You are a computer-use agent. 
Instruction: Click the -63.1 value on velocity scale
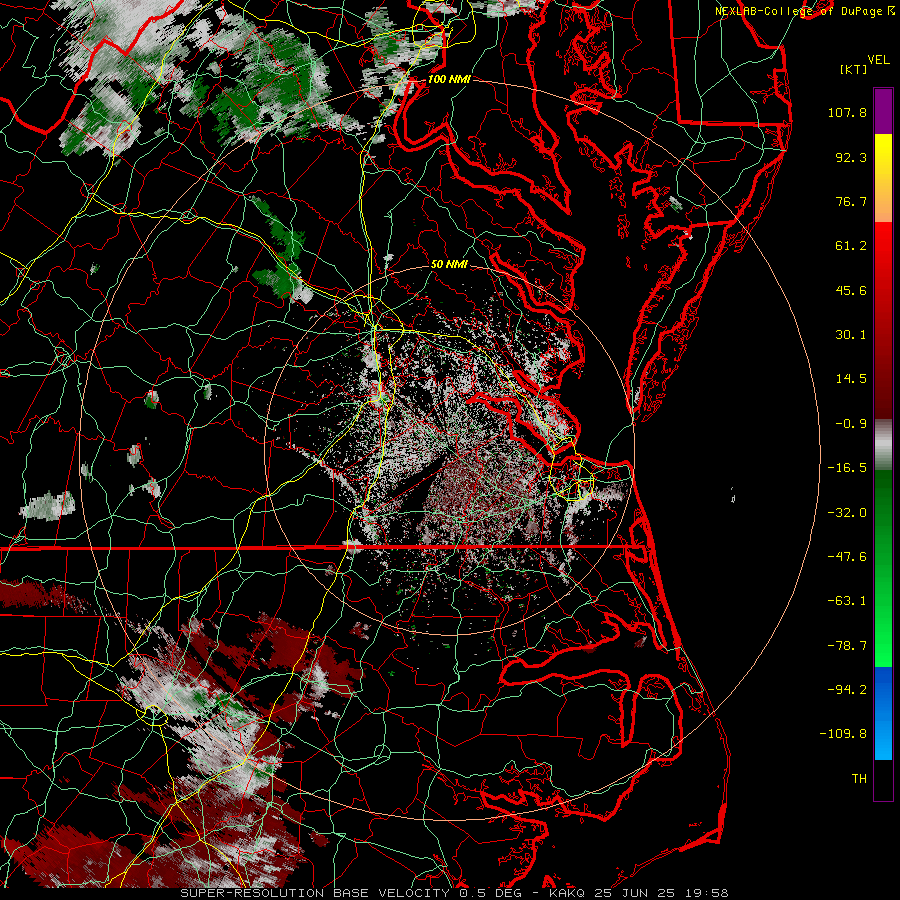pyautogui.click(x=847, y=601)
